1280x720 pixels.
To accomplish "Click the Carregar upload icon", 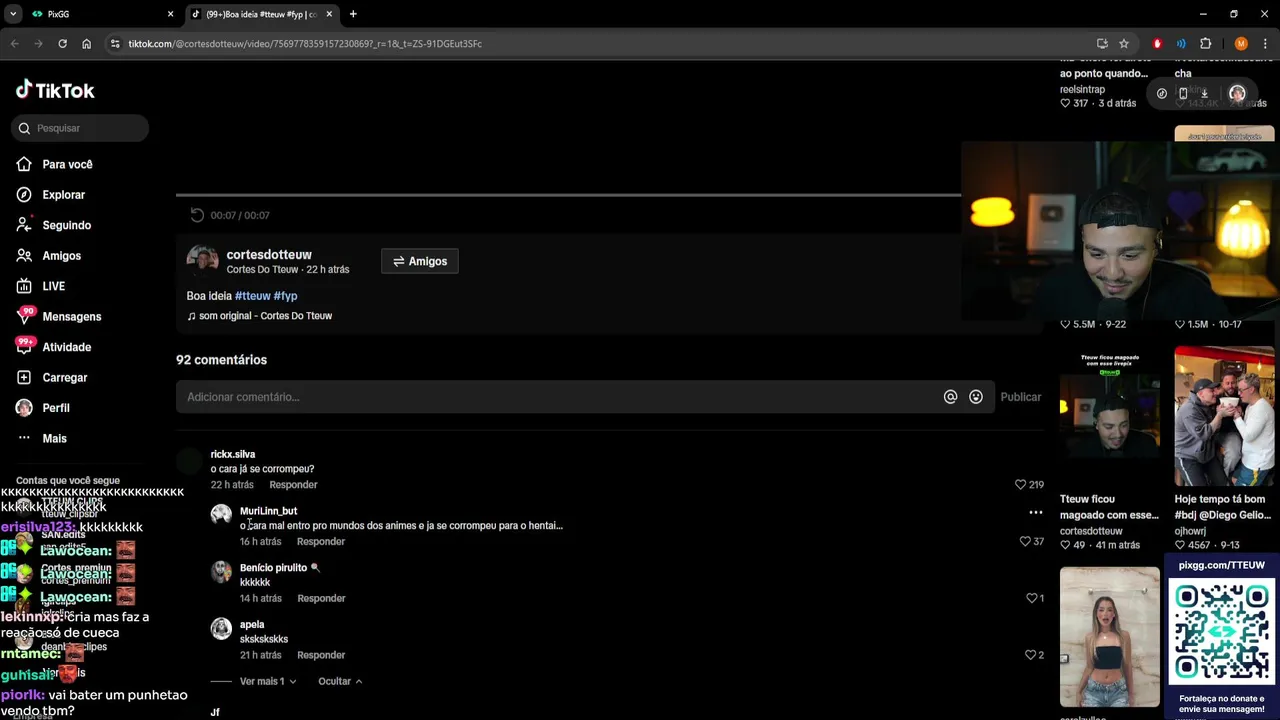I will tap(24, 377).
